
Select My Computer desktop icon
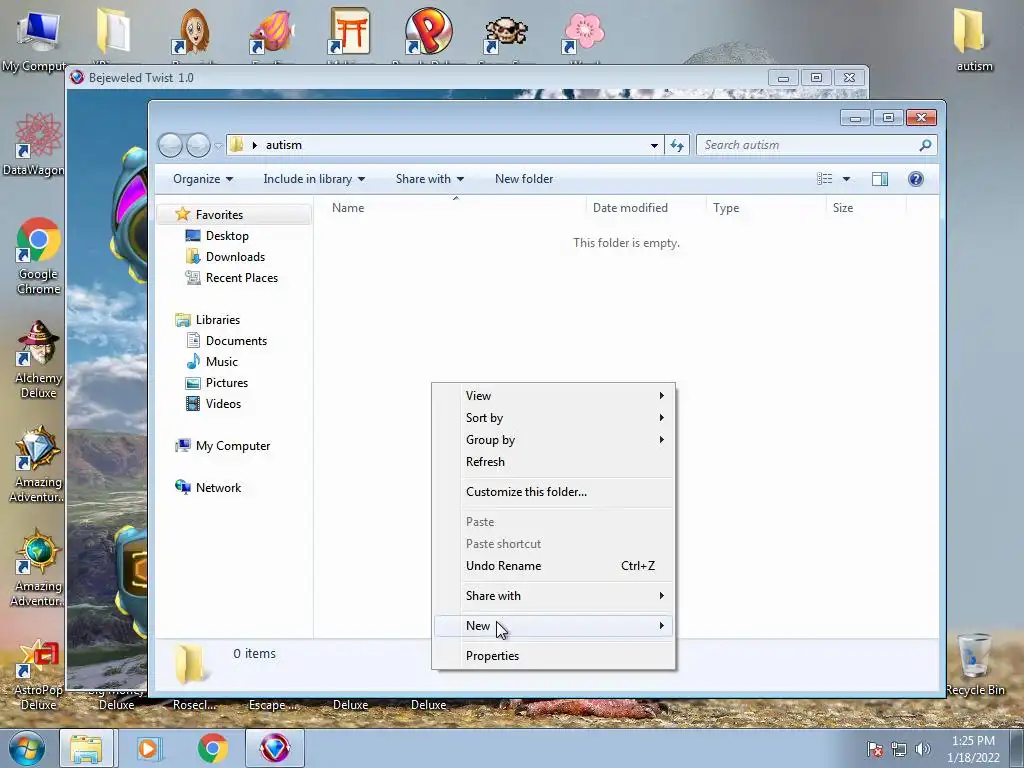(x=34, y=39)
